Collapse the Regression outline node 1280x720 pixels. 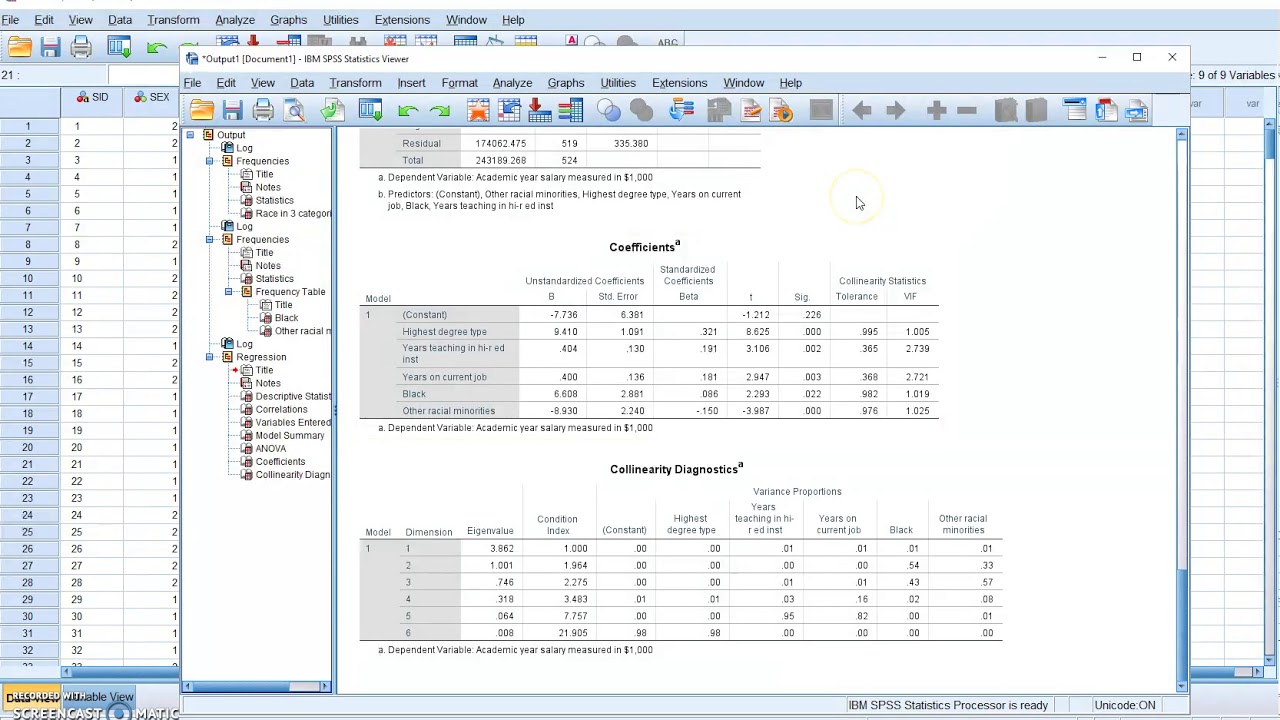[x=210, y=357]
